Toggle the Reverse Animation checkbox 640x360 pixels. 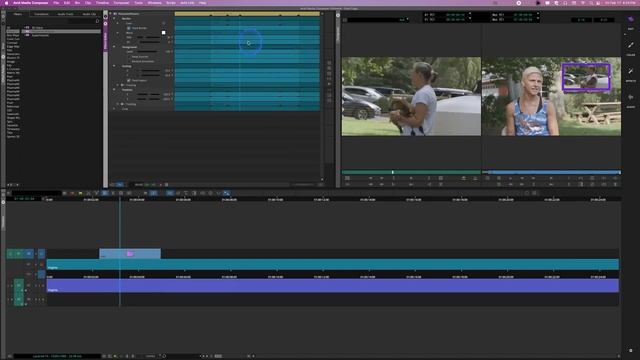[129, 61]
